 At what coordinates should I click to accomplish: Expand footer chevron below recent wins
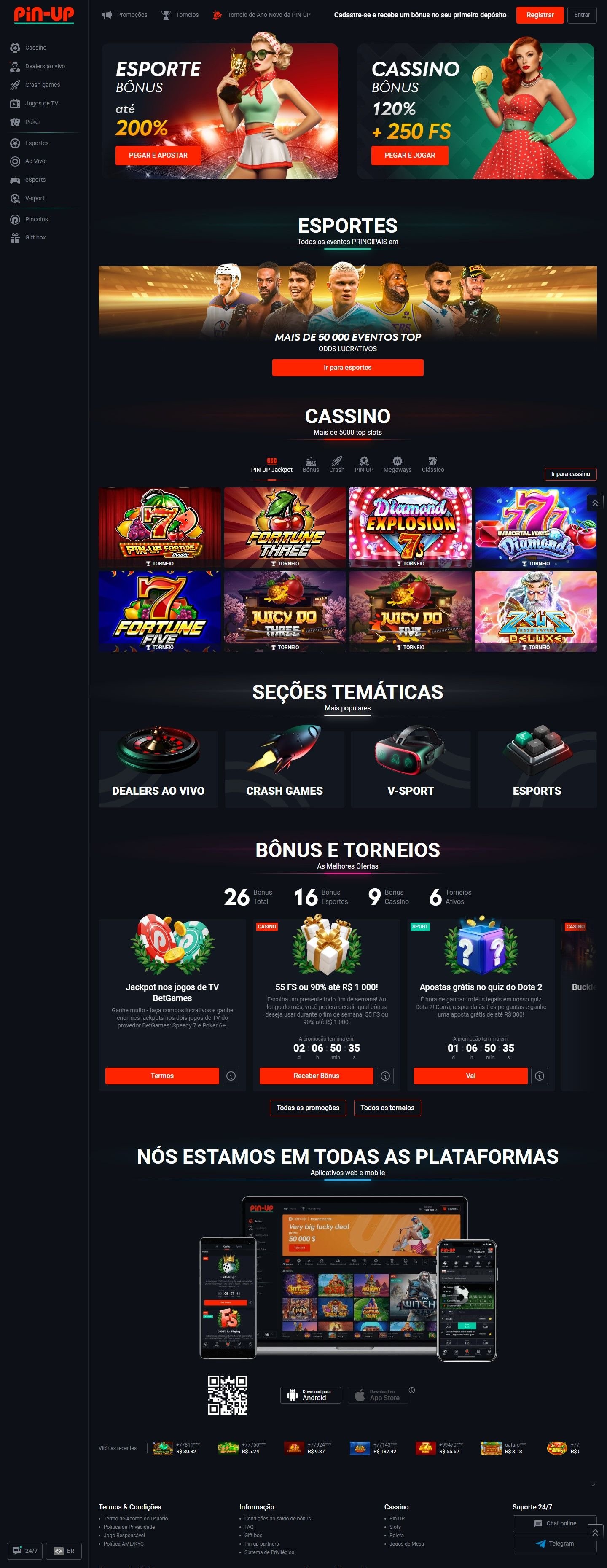click(592, 1485)
